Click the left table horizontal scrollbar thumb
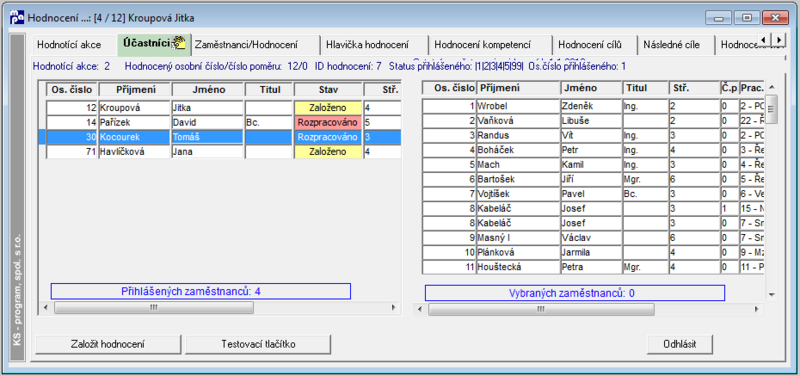 point(154,308)
